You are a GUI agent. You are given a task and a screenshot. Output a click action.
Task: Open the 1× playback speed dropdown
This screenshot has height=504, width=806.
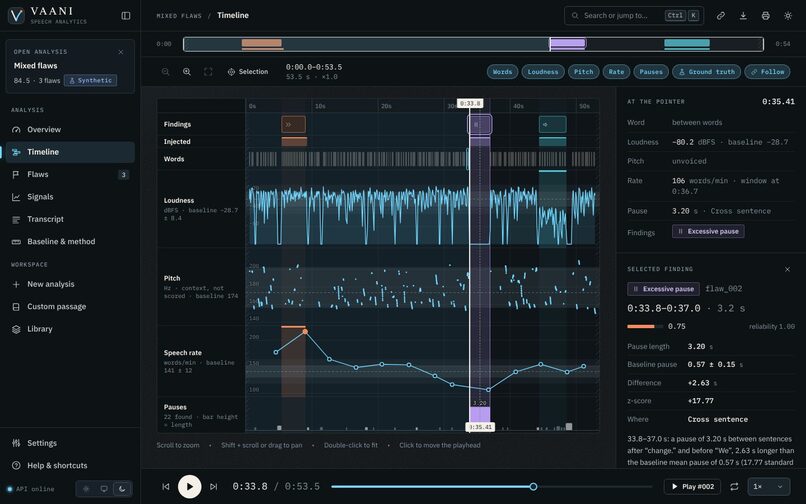(768, 487)
